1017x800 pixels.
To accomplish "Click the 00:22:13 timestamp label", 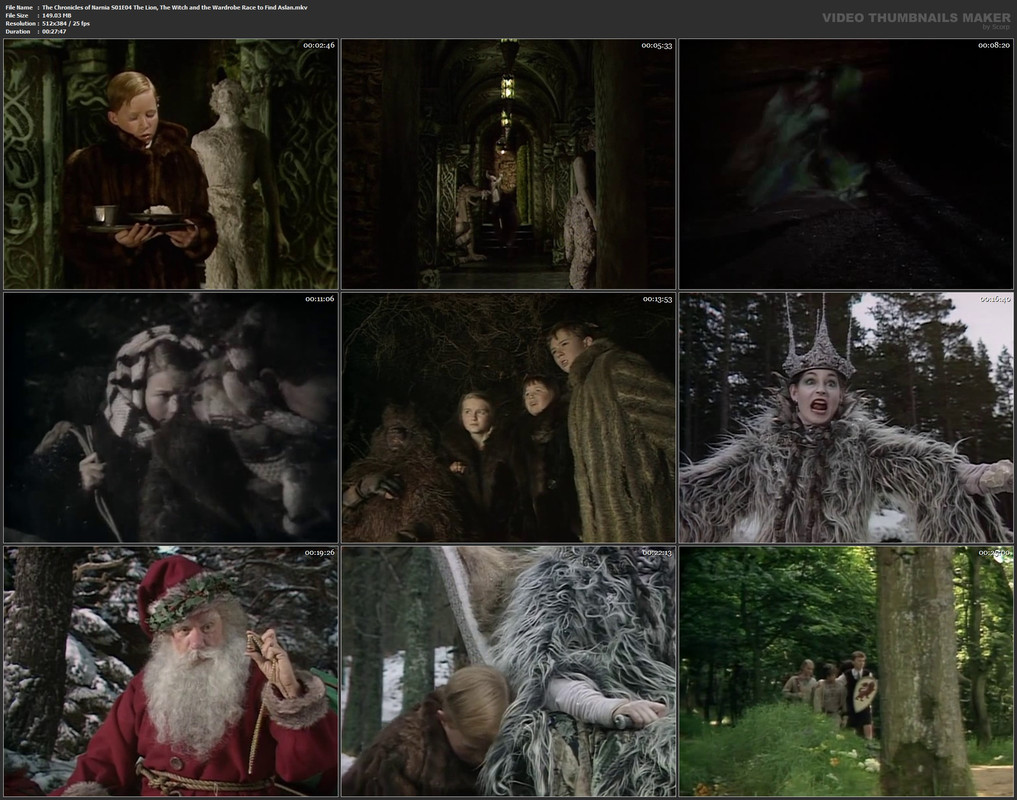I will point(657,553).
